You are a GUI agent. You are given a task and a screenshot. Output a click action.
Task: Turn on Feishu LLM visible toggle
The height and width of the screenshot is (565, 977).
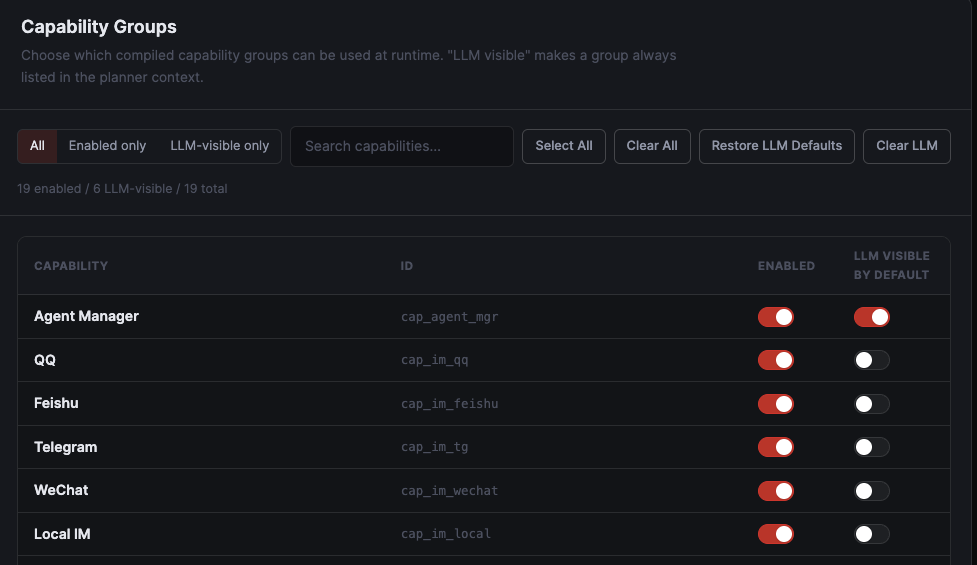(872, 404)
